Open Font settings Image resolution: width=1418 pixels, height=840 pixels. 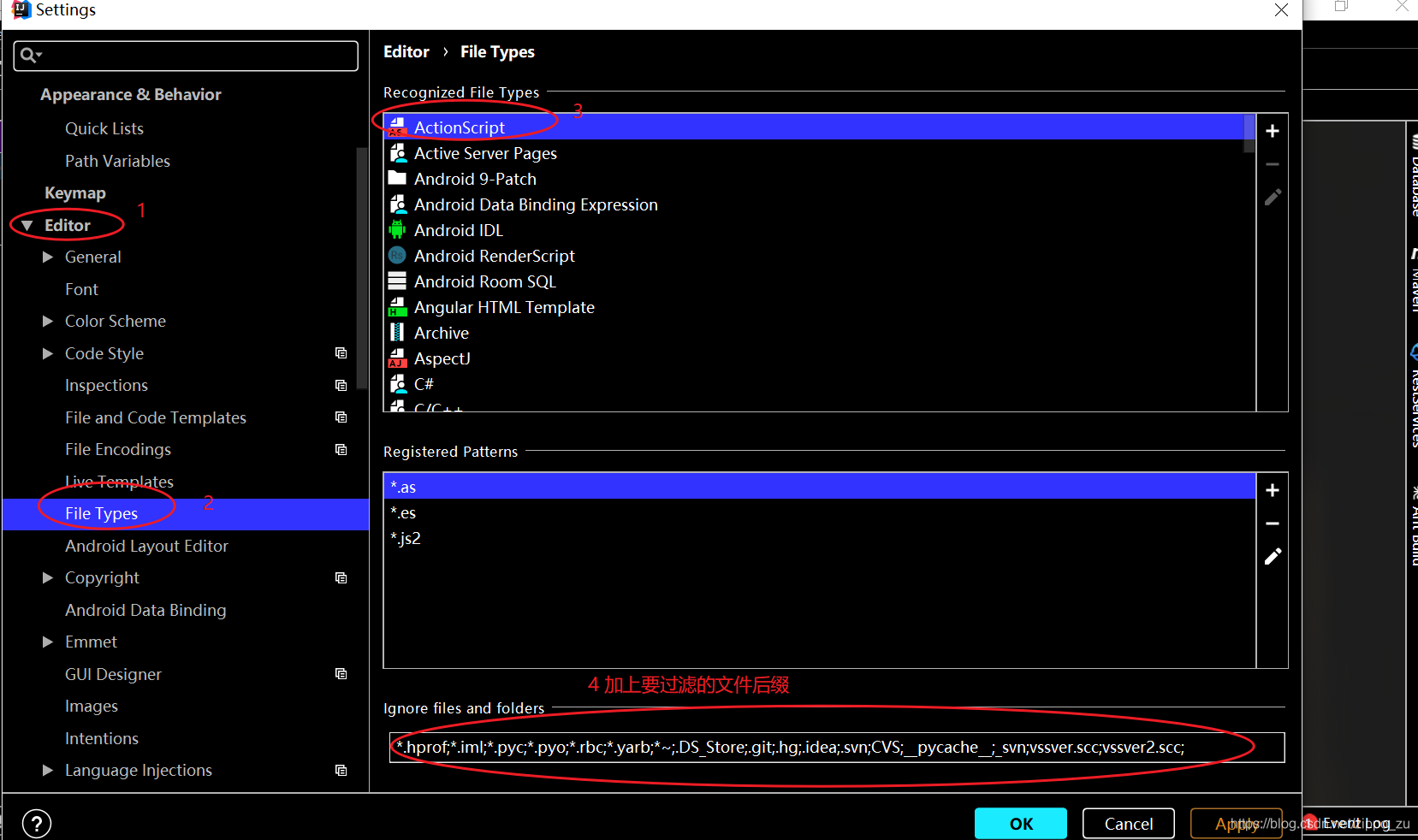point(81,289)
